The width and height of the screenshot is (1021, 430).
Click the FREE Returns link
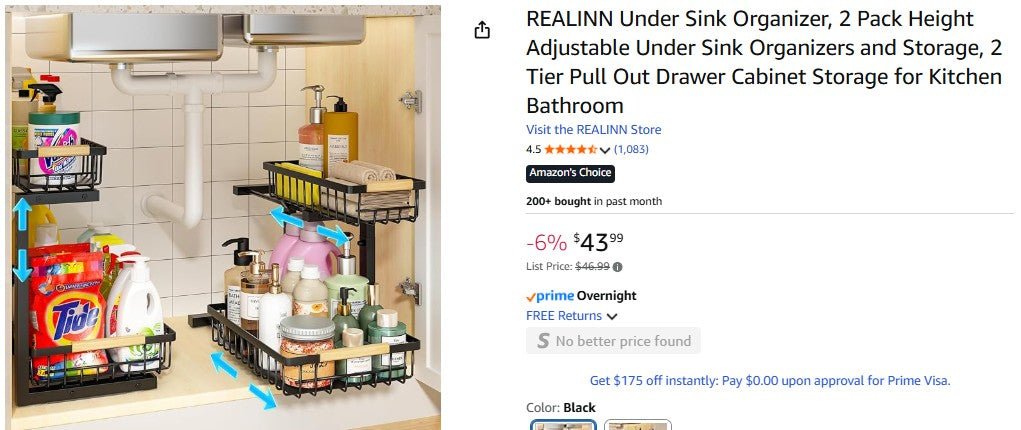click(564, 316)
